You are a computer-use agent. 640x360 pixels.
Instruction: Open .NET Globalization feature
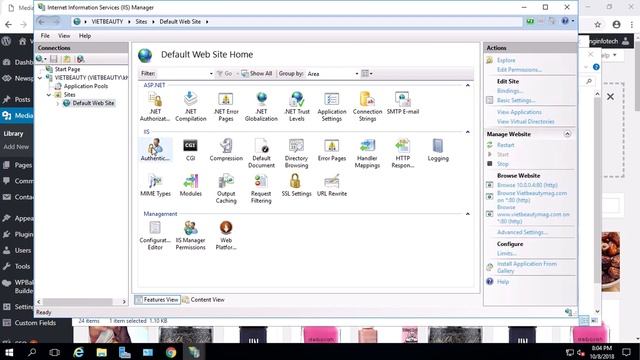[261, 107]
